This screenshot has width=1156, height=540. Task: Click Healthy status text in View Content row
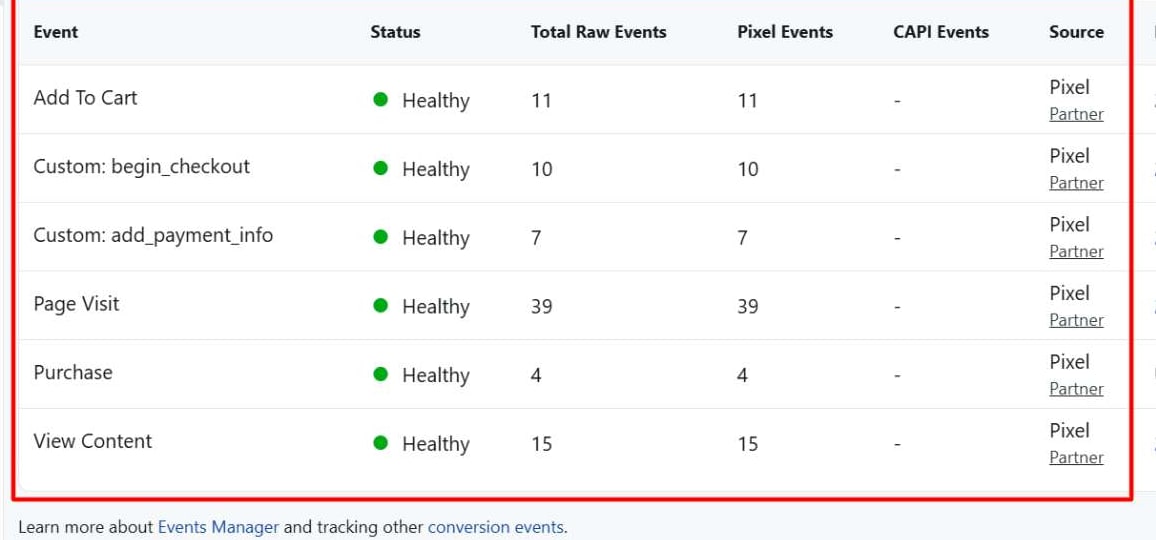[x=436, y=444]
